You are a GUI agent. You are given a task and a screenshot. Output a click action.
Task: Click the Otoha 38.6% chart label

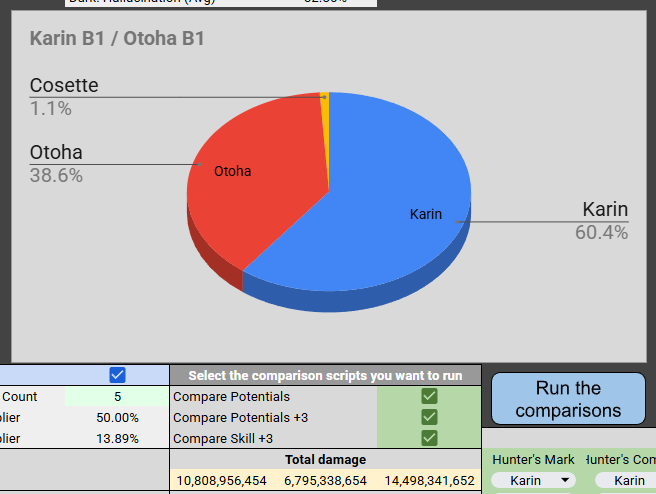(56, 164)
